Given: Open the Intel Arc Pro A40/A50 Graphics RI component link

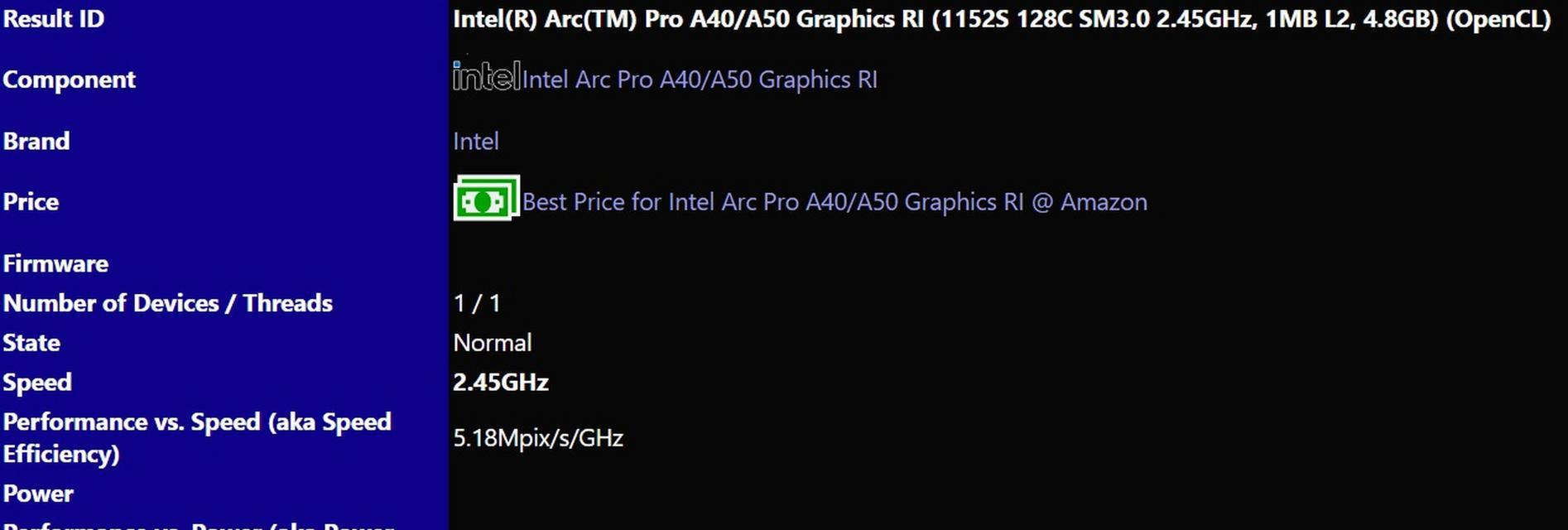Looking at the screenshot, I should [x=700, y=79].
